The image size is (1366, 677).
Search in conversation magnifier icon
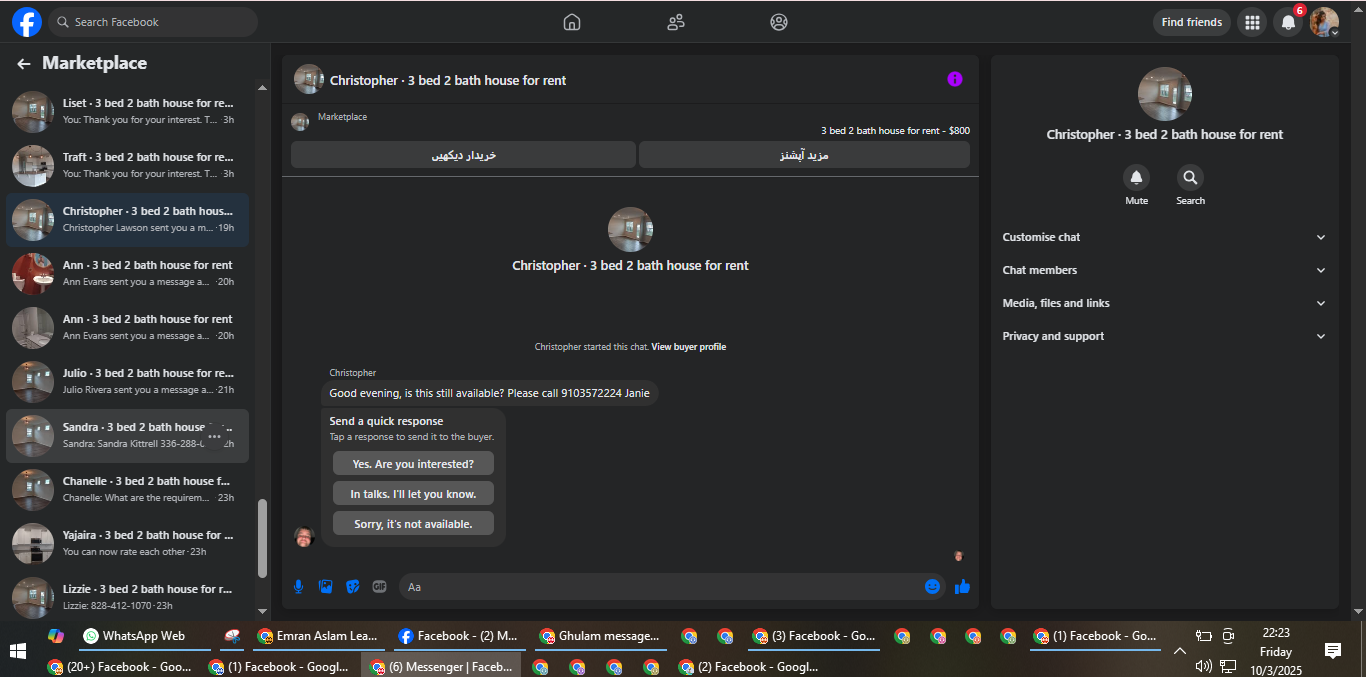1190,178
